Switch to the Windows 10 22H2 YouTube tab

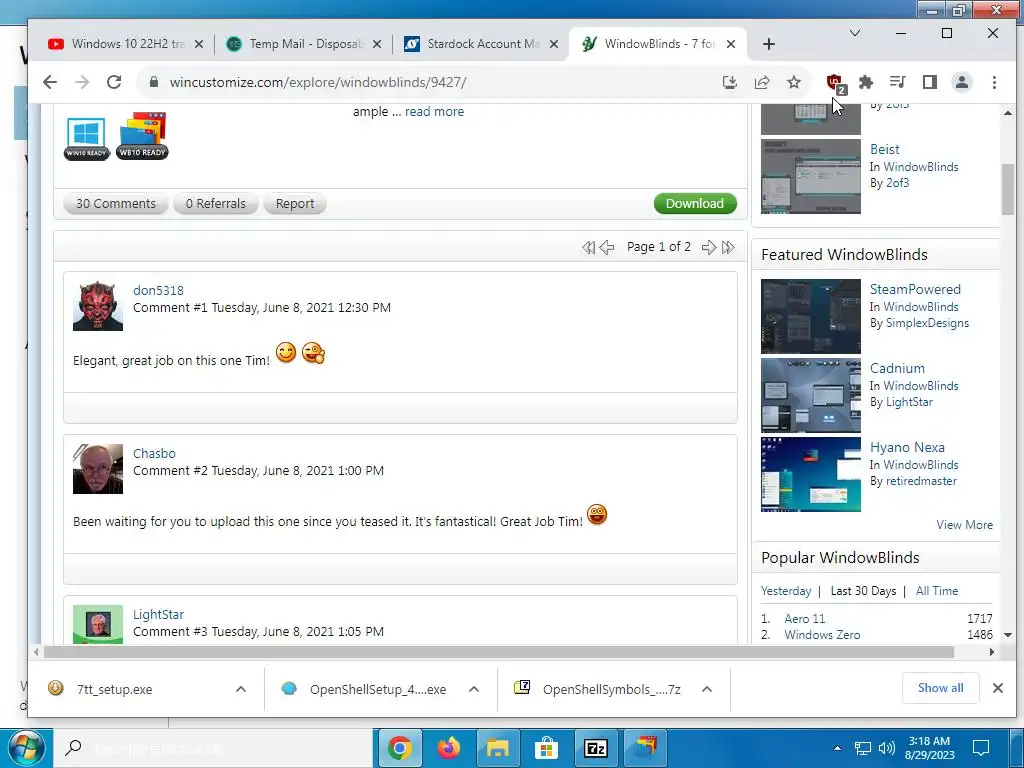point(125,44)
